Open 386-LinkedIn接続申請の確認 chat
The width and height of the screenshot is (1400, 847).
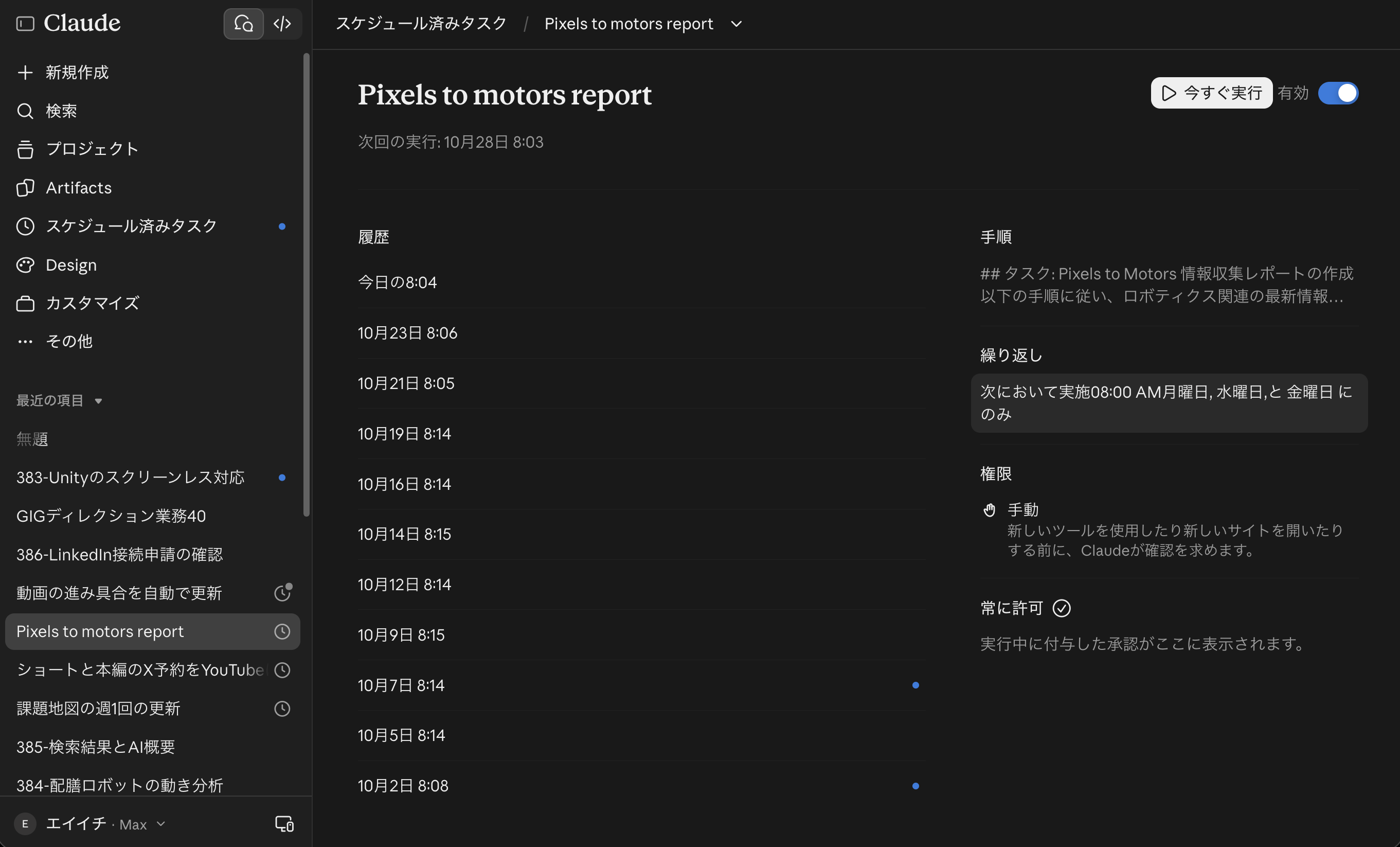[x=152, y=554]
